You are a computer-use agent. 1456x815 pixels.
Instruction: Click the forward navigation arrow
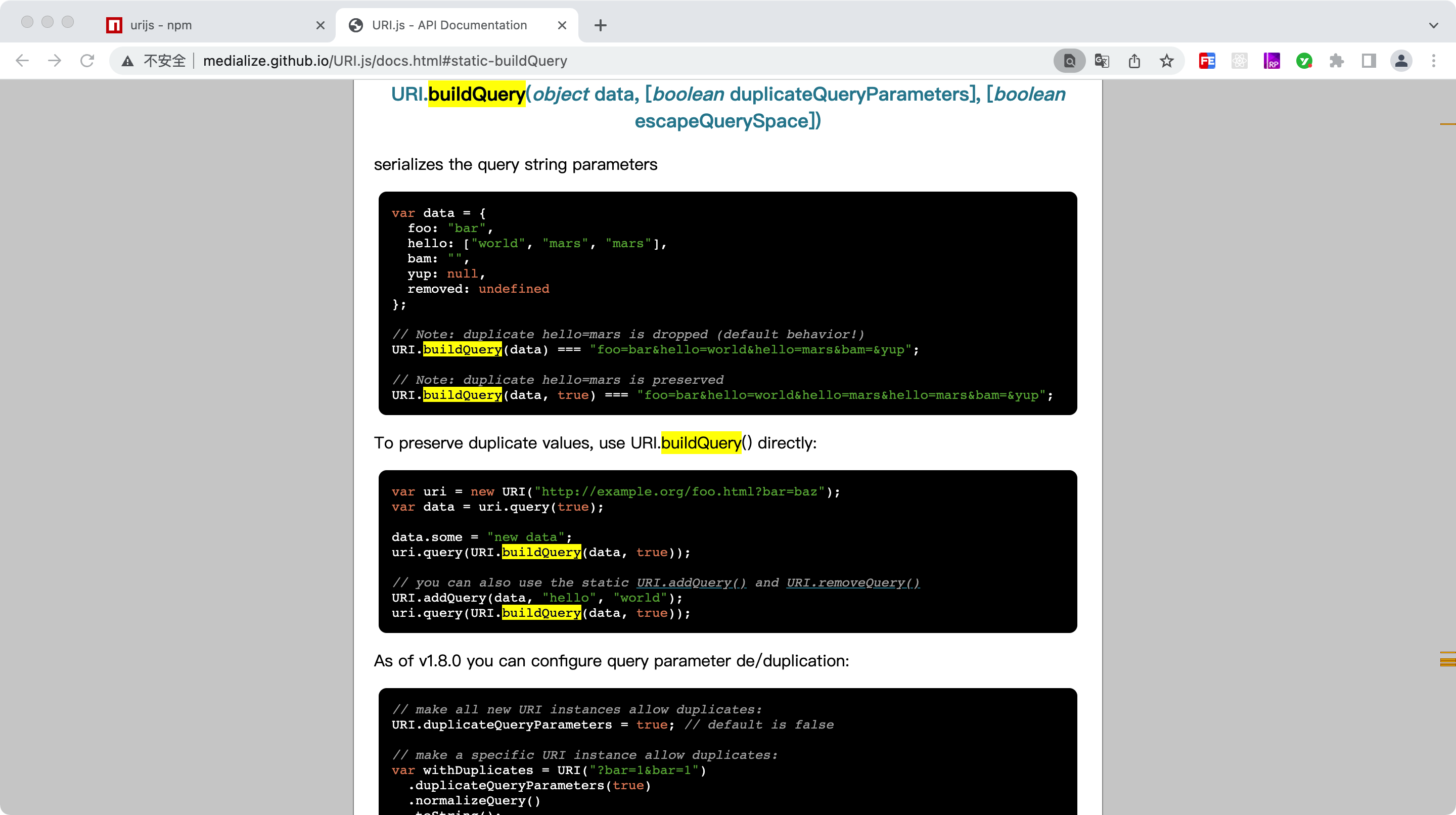click(x=55, y=61)
